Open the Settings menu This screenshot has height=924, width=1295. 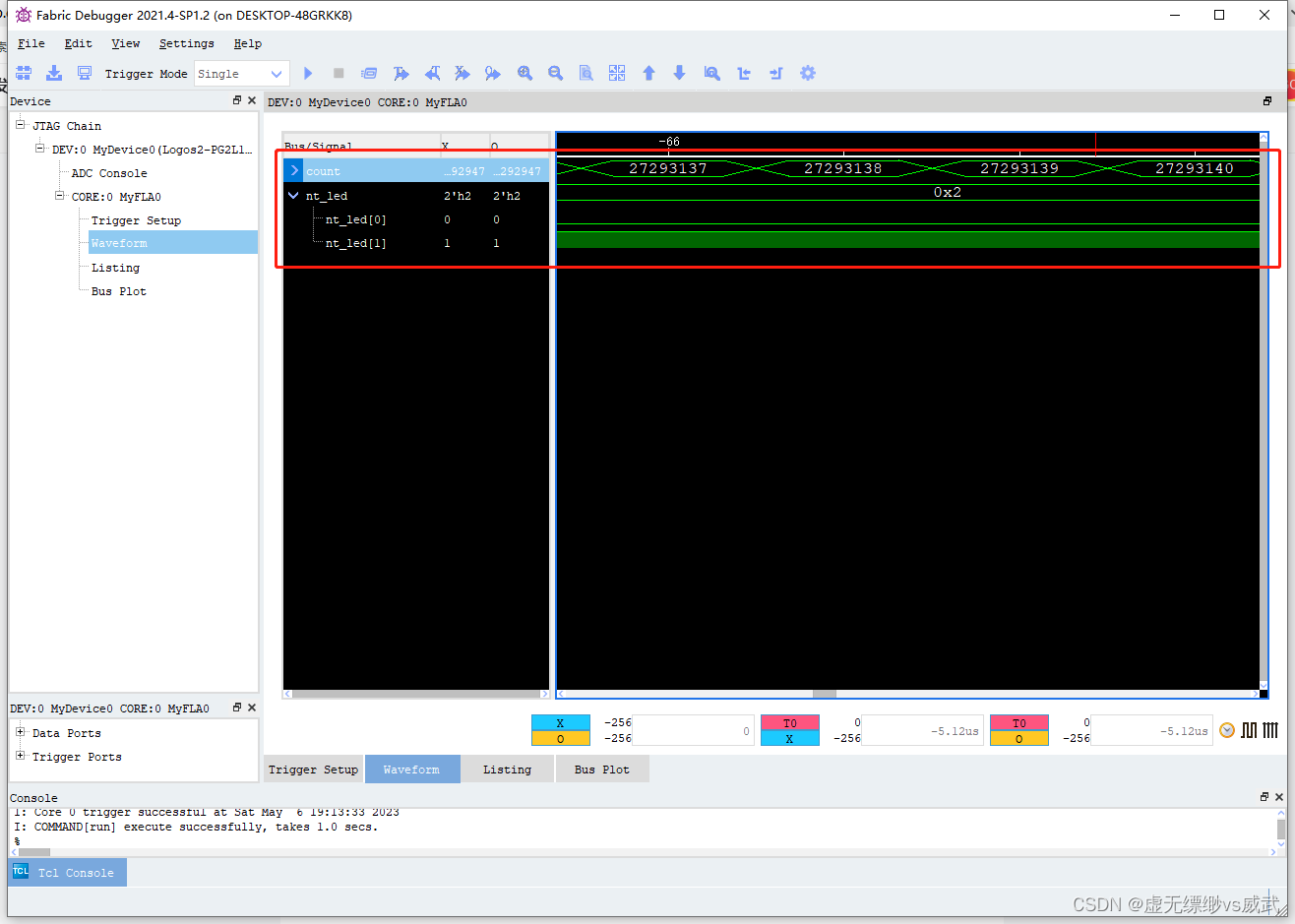[187, 43]
